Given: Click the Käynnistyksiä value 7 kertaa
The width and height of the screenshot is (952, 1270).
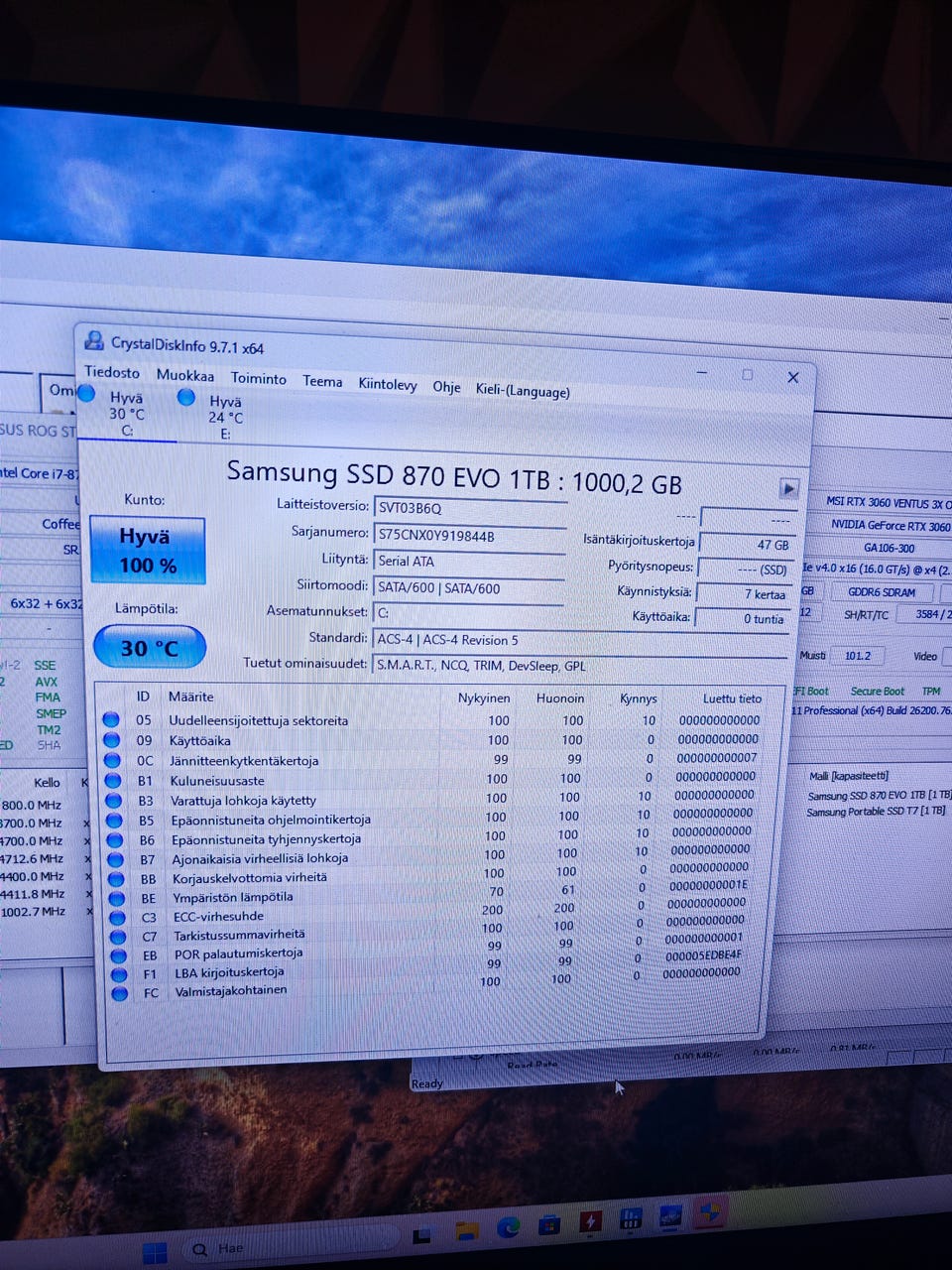Looking at the screenshot, I should [x=743, y=593].
